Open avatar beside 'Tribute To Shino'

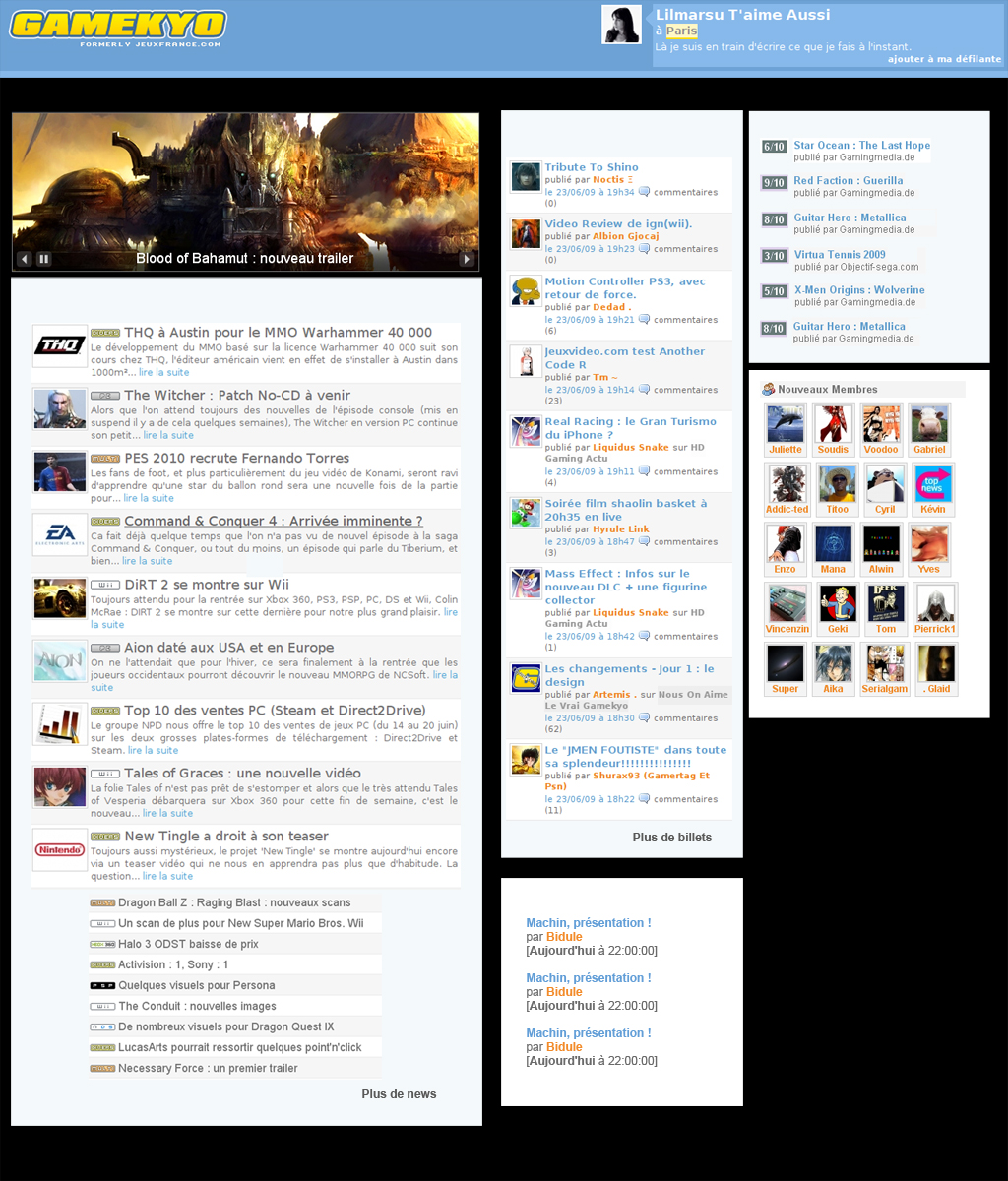(x=526, y=177)
